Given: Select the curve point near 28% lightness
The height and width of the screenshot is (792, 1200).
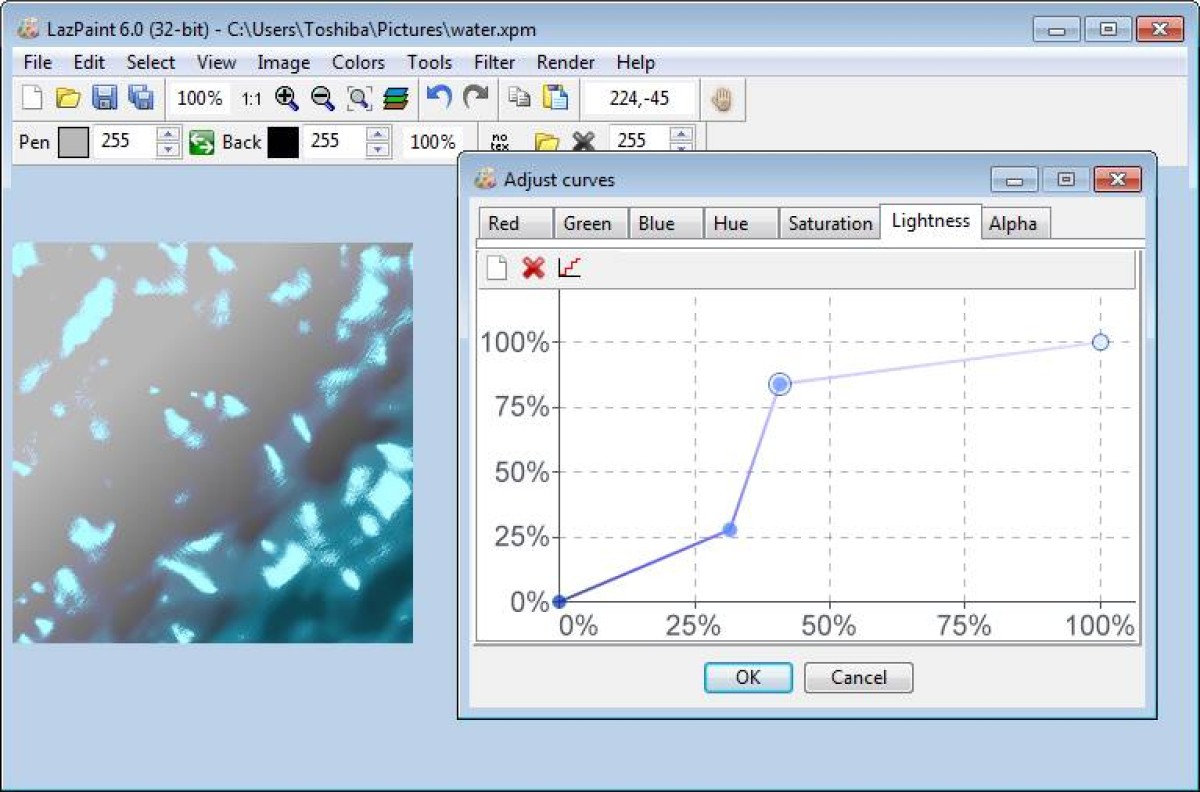Looking at the screenshot, I should (x=730, y=530).
